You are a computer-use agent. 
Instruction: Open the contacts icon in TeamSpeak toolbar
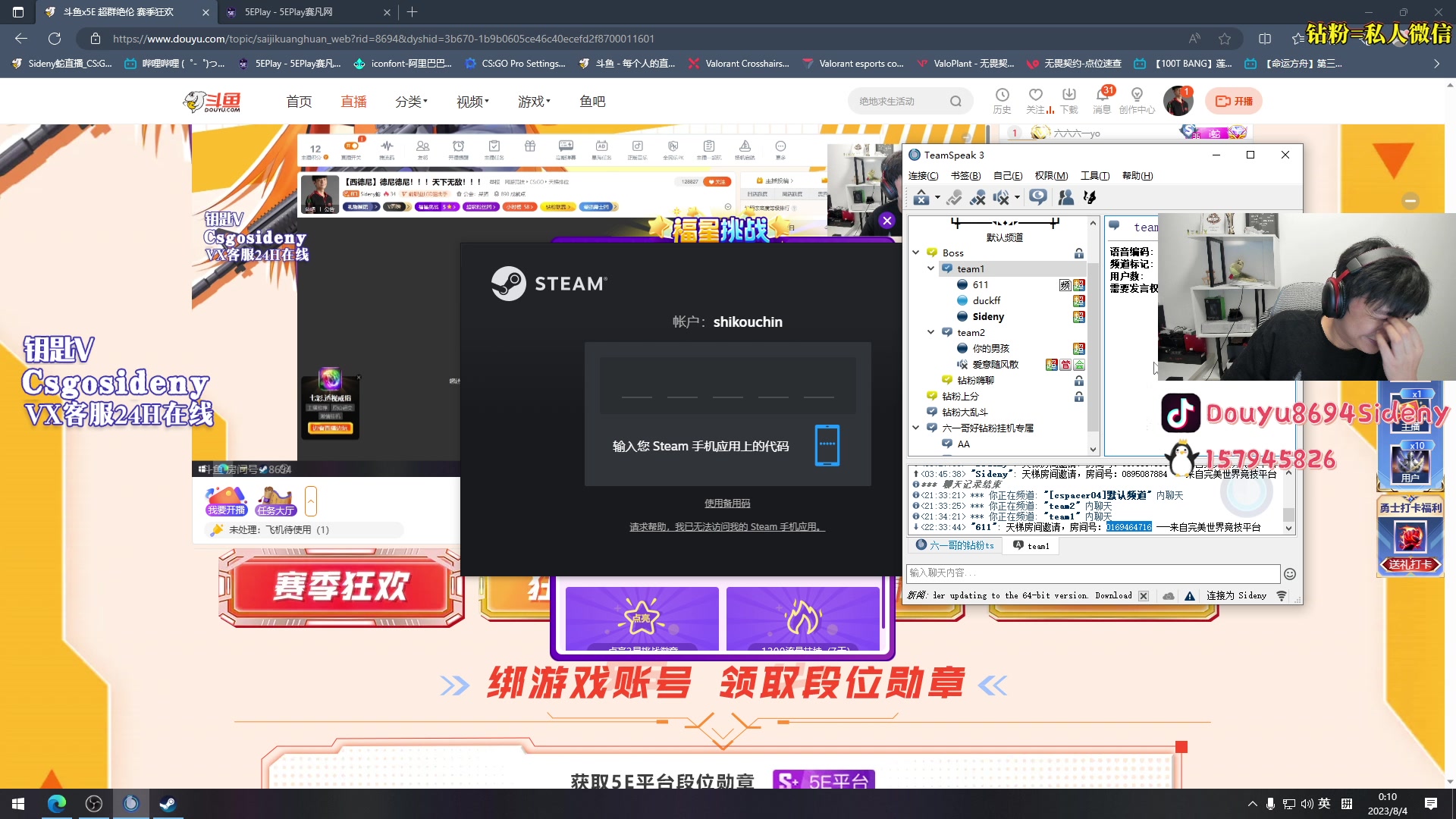tap(1065, 197)
